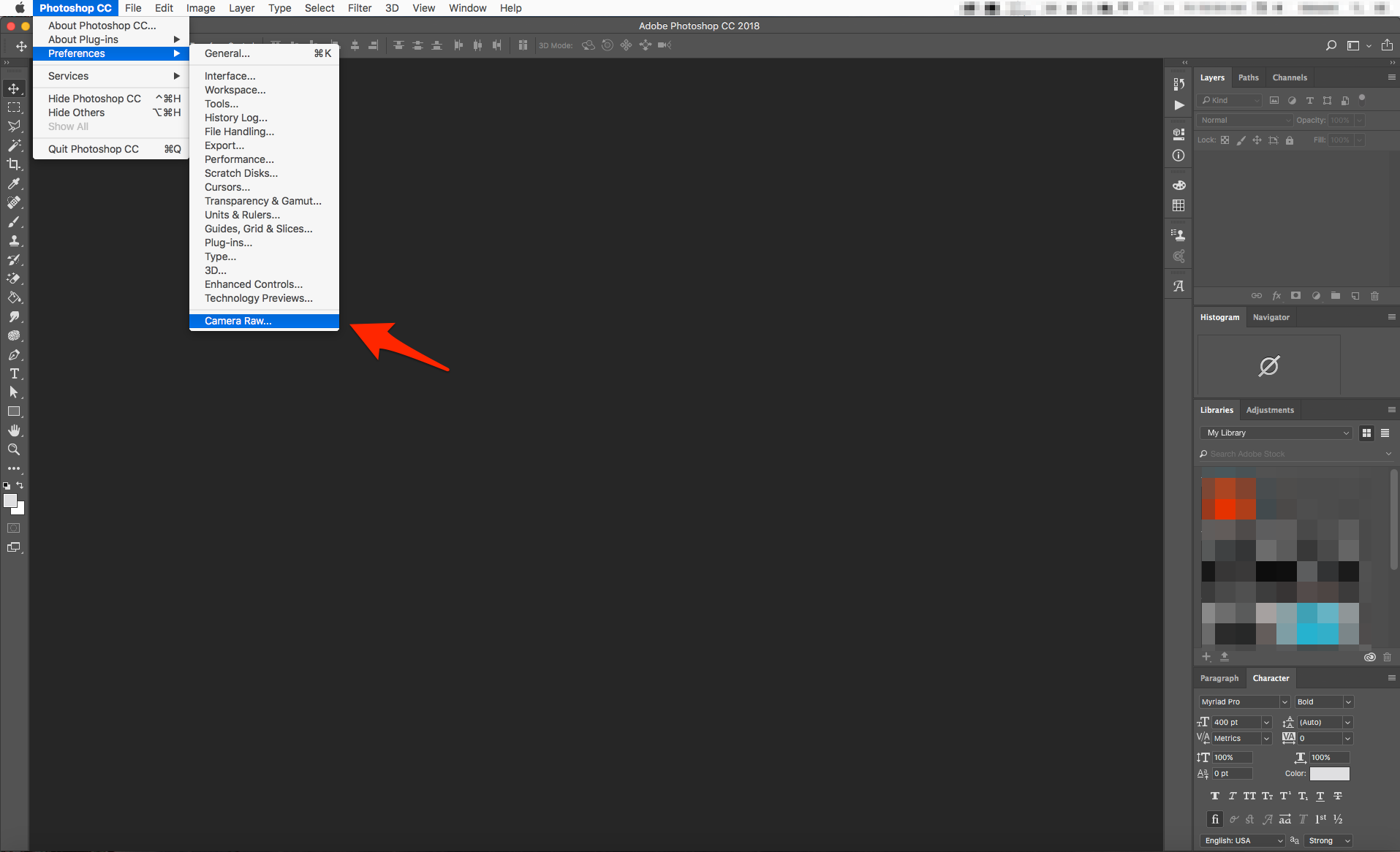Select the Paint Bucket tool
This screenshot has width=1400, height=852.
pyautogui.click(x=14, y=297)
